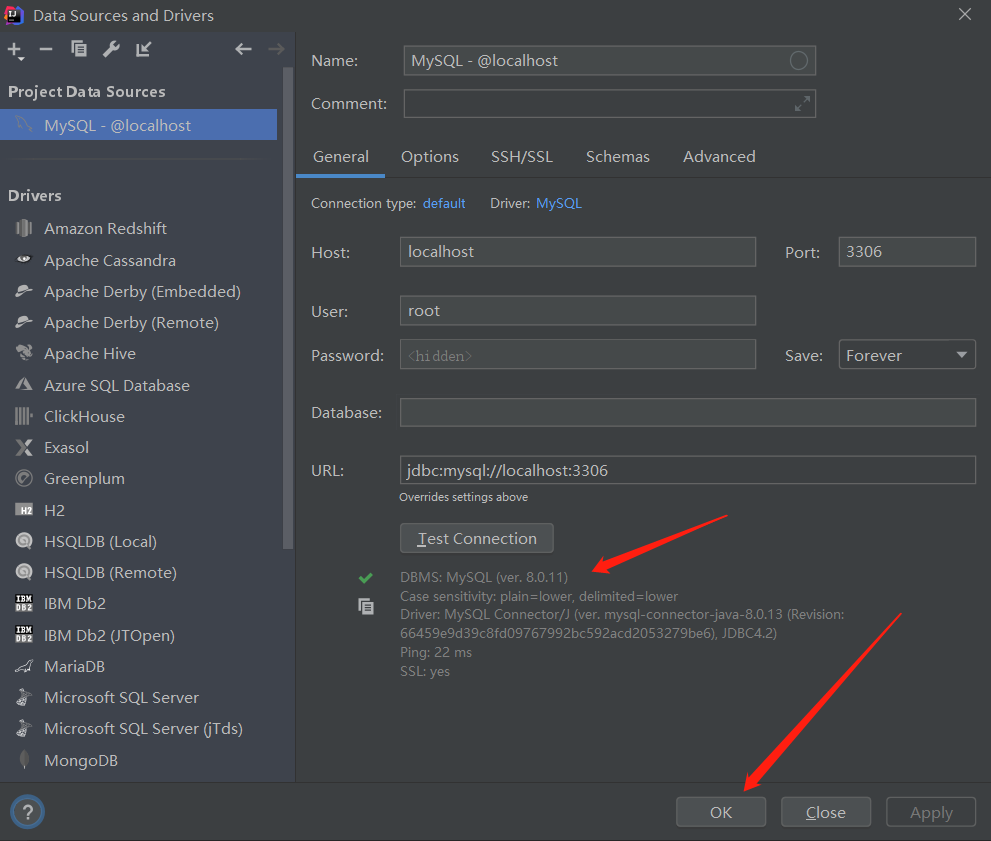Click the URL field with jdbc:mysql address

[x=688, y=470]
